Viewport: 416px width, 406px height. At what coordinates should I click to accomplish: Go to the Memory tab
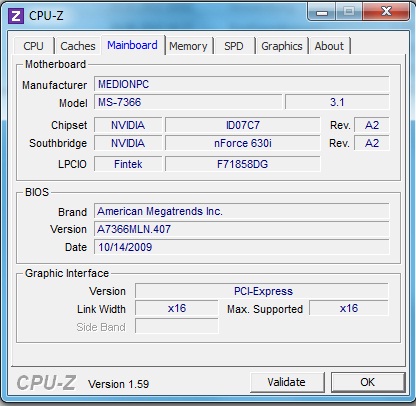tap(188, 46)
